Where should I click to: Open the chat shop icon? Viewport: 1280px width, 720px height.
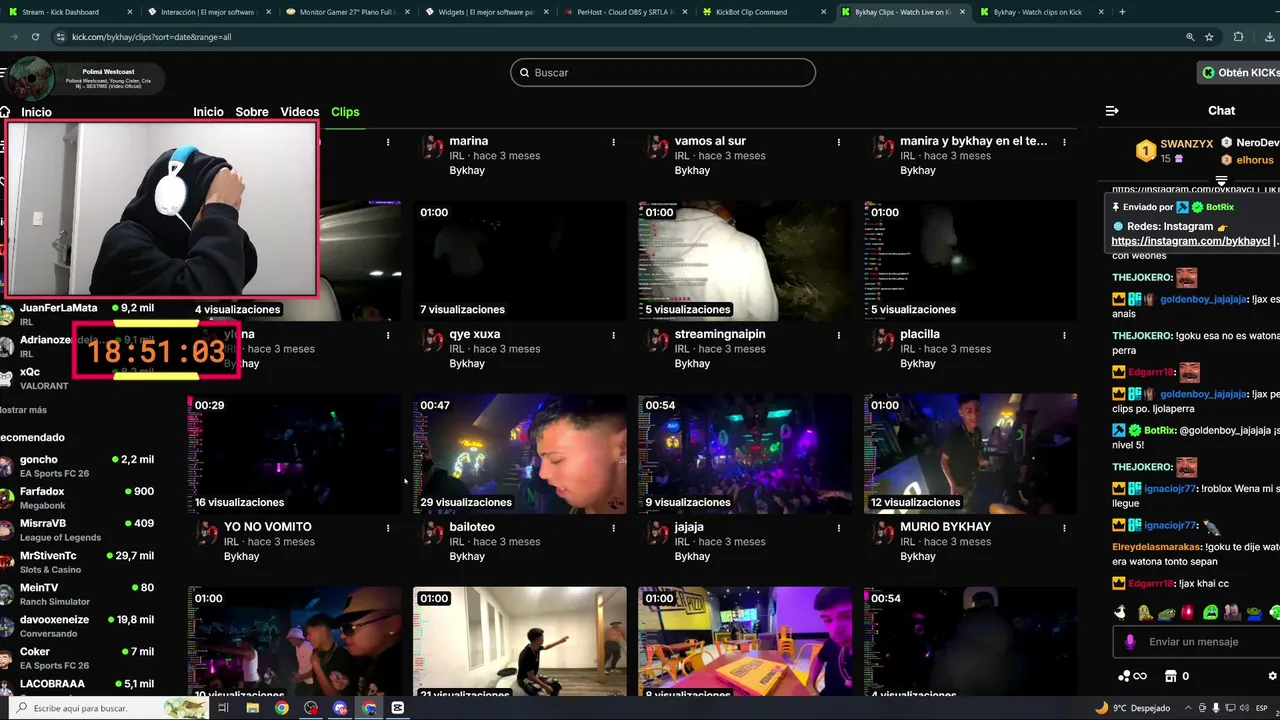[1169, 676]
